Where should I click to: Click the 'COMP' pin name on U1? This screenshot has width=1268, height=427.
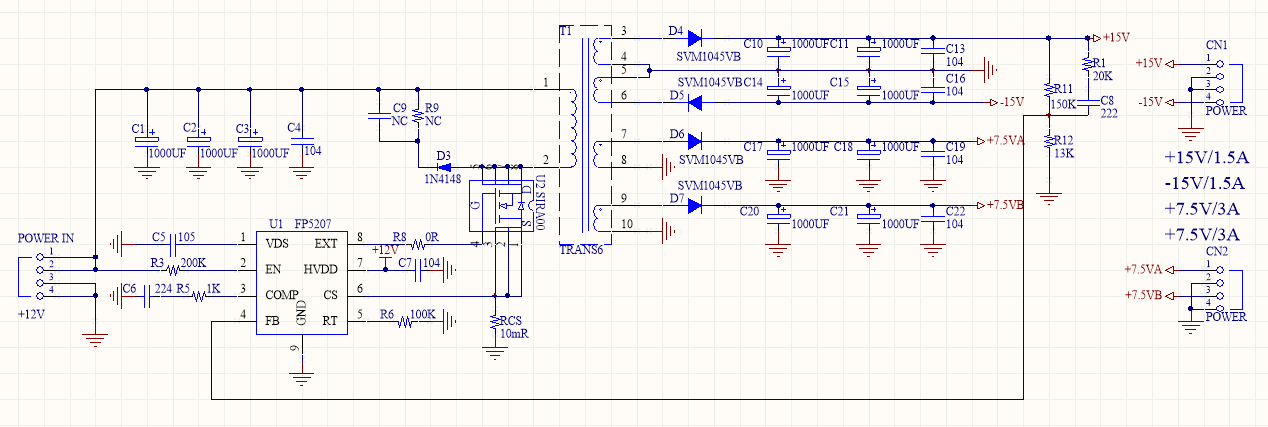tap(282, 295)
